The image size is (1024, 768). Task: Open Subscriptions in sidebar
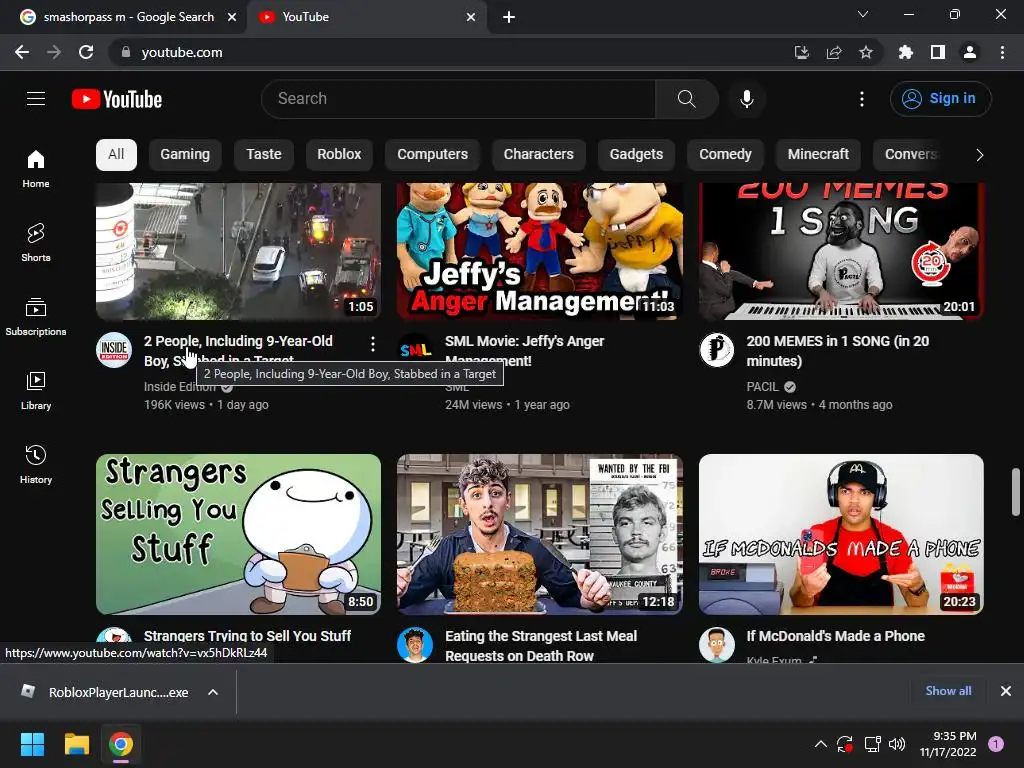(x=36, y=316)
